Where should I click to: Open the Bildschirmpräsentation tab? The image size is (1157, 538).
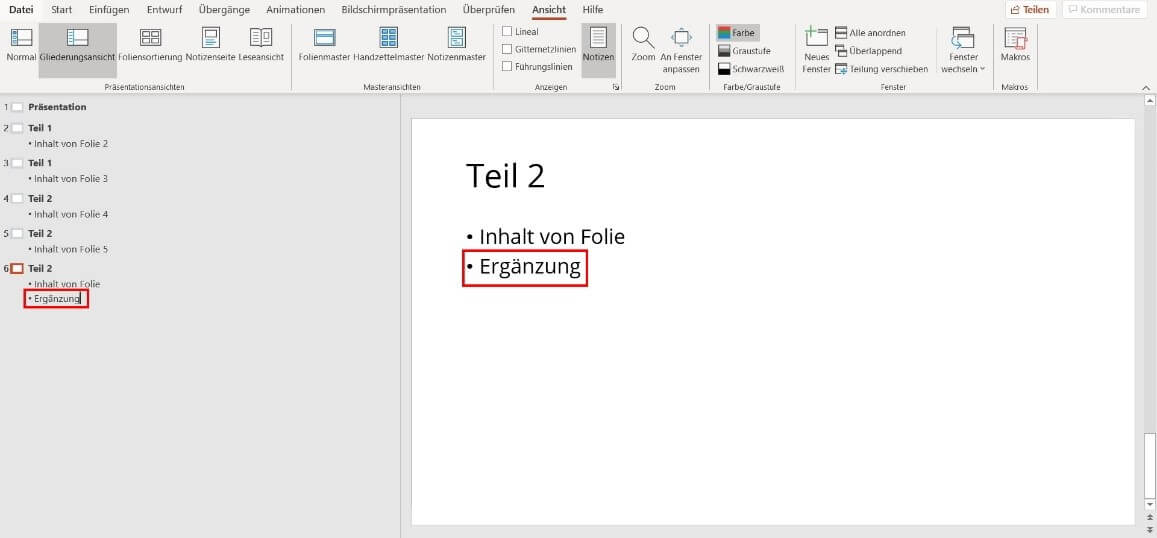click(393, 10)
